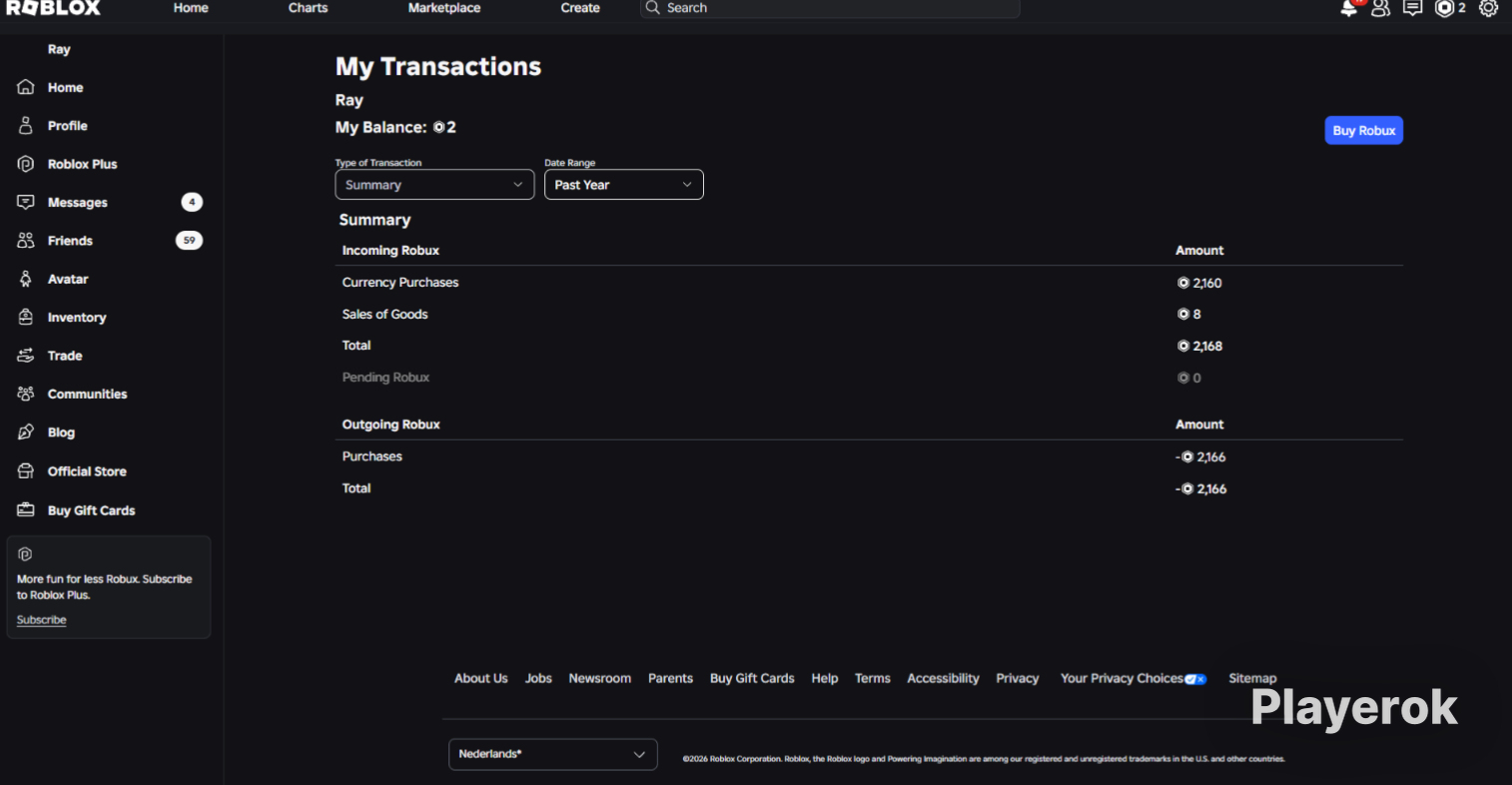Open the Newsroom footer link
This screenshot has height=785, width=1512.
(x=600, y=678)
